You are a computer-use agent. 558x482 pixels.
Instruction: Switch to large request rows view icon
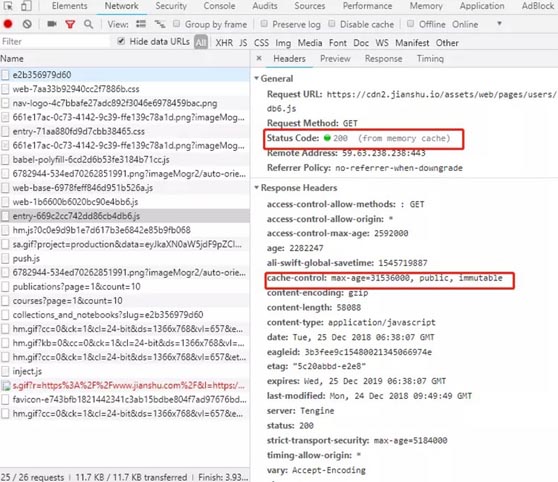point(141,24)
